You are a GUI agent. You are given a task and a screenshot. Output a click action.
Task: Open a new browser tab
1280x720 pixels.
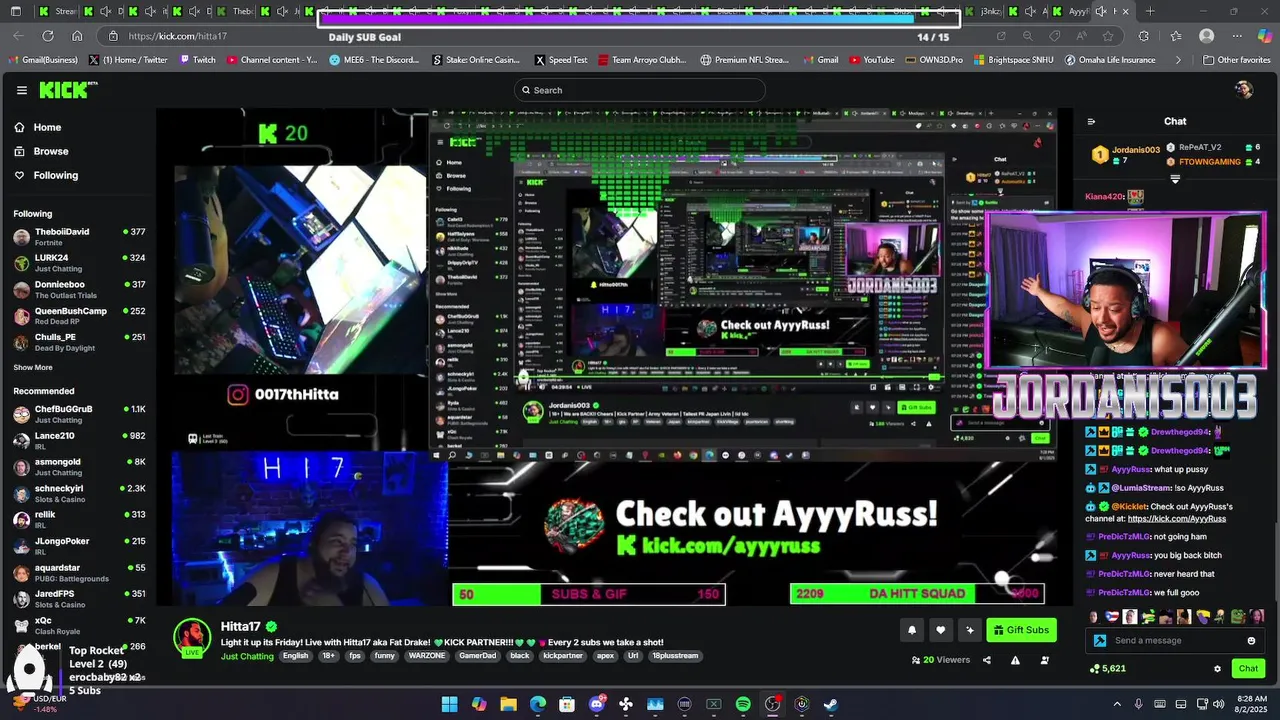[1150, 11]
